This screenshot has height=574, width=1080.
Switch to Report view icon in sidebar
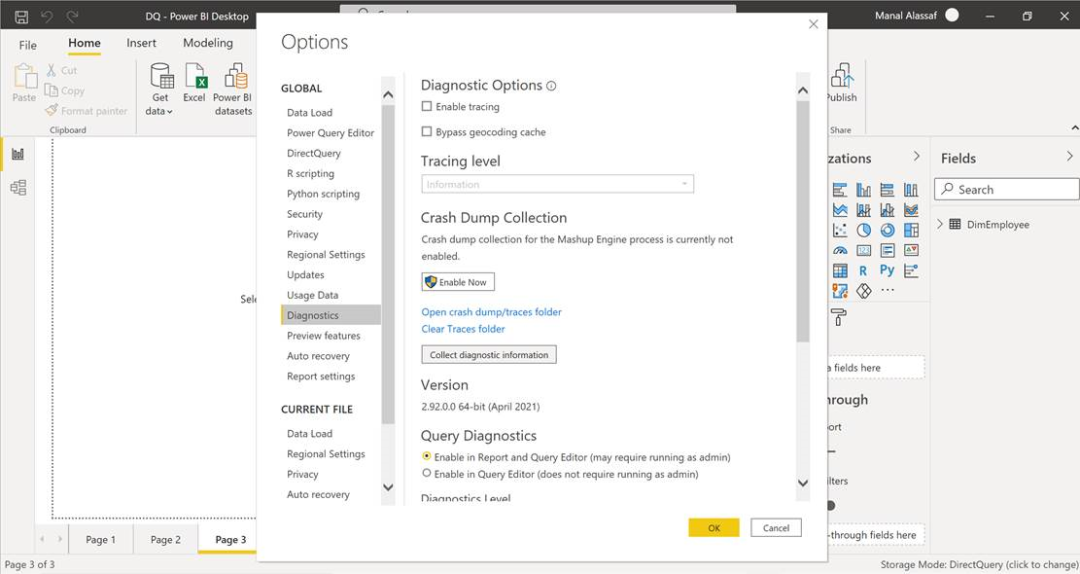(18, 154)
